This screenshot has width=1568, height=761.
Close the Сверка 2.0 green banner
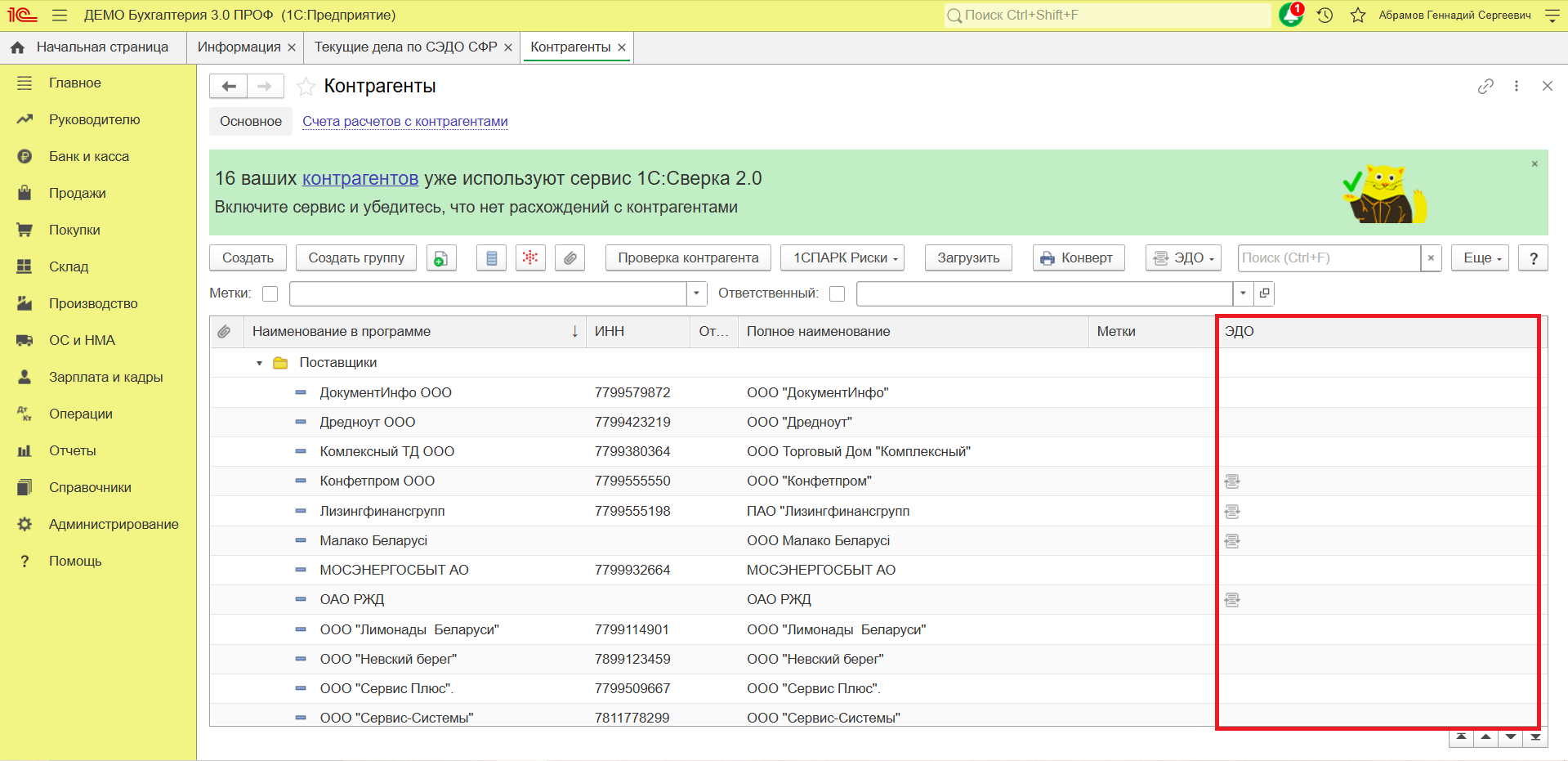[x=1534, y=163]
